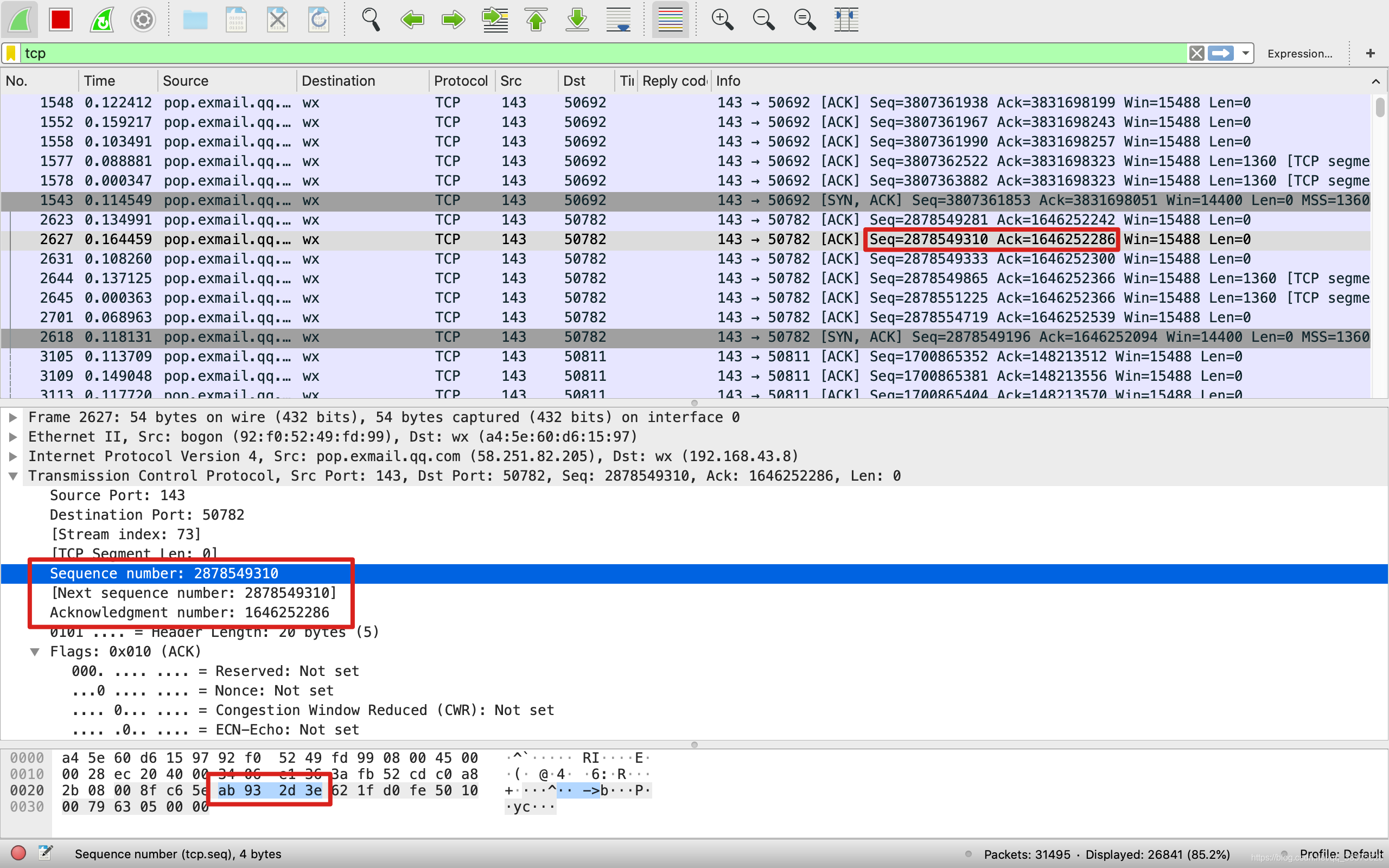Viewport: 1389px width, 868px height.
Task: Go forward in packet history
Action: (453, 20)
